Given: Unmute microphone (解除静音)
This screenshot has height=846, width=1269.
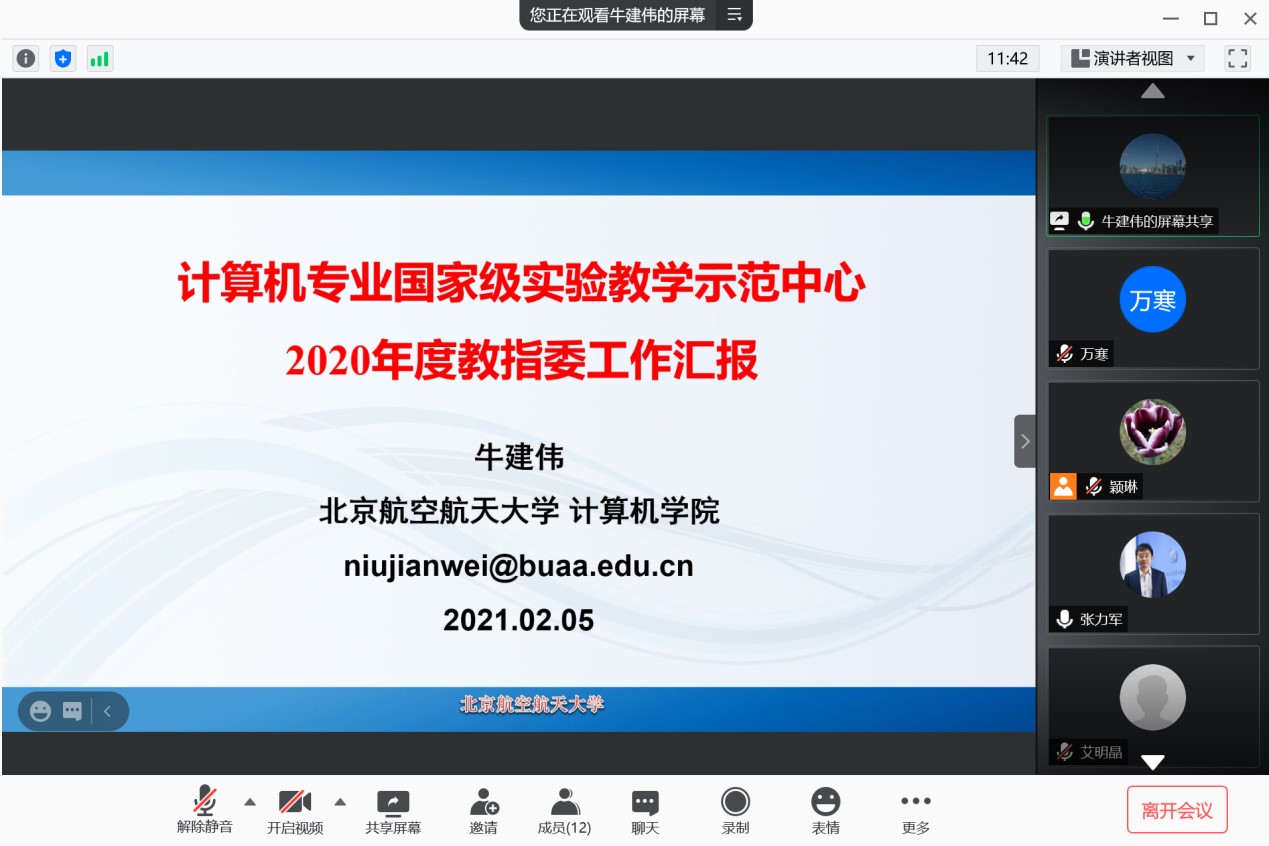Looking at the screenshot, I should 205,811.
